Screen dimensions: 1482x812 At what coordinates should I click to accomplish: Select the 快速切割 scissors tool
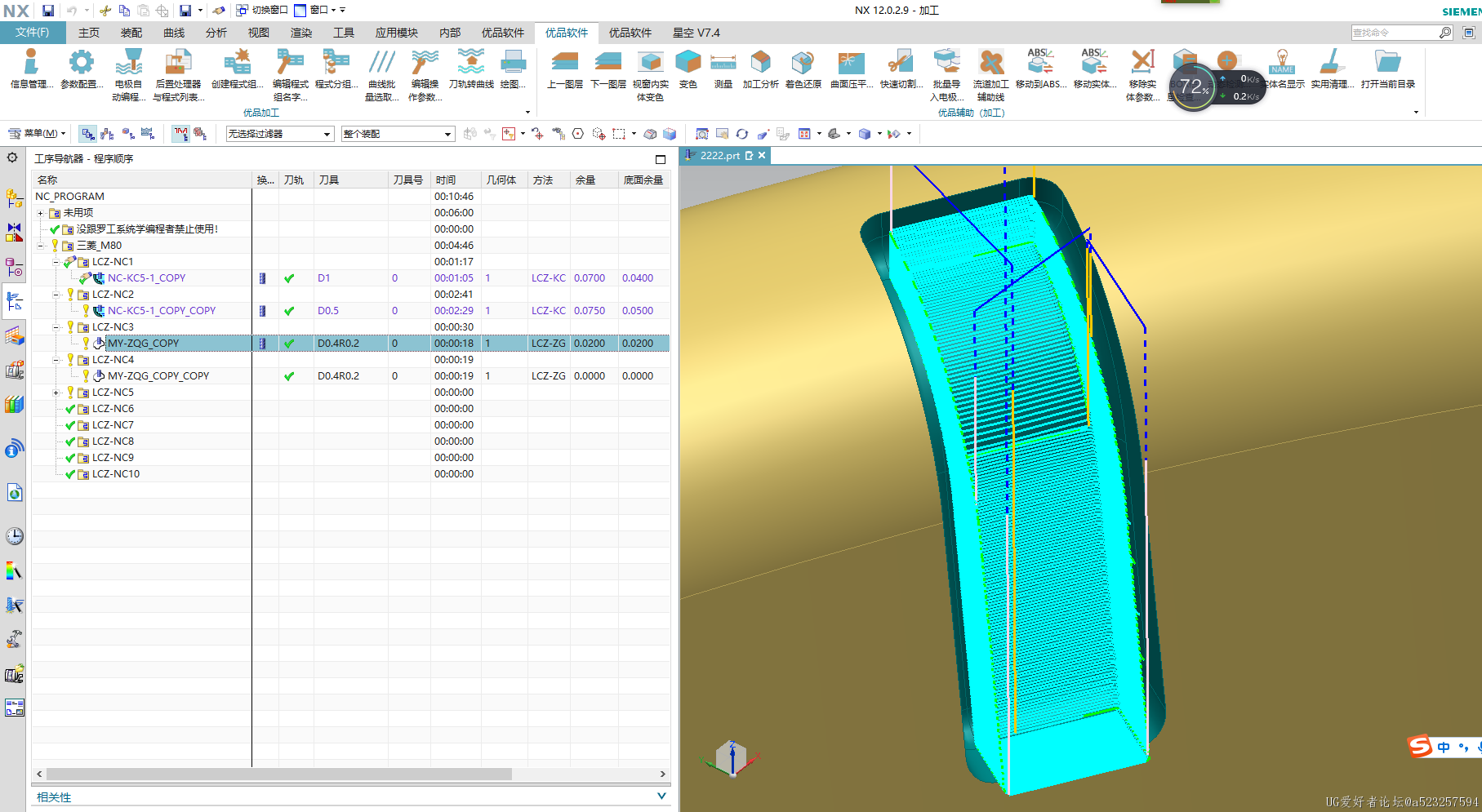point(901,69)
